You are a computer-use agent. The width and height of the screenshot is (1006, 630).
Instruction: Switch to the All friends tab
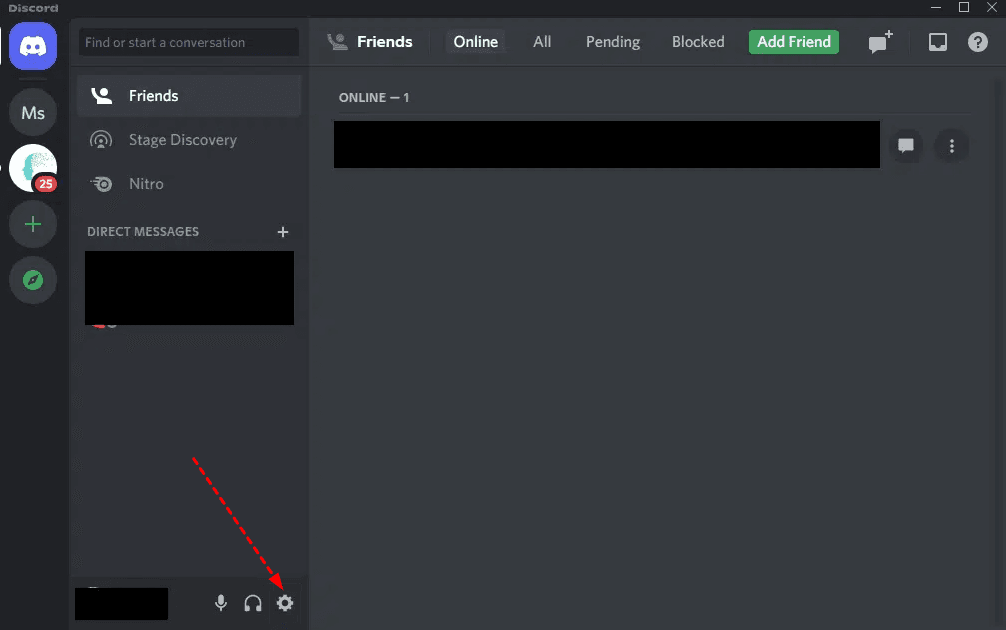(x=542, y=42)
